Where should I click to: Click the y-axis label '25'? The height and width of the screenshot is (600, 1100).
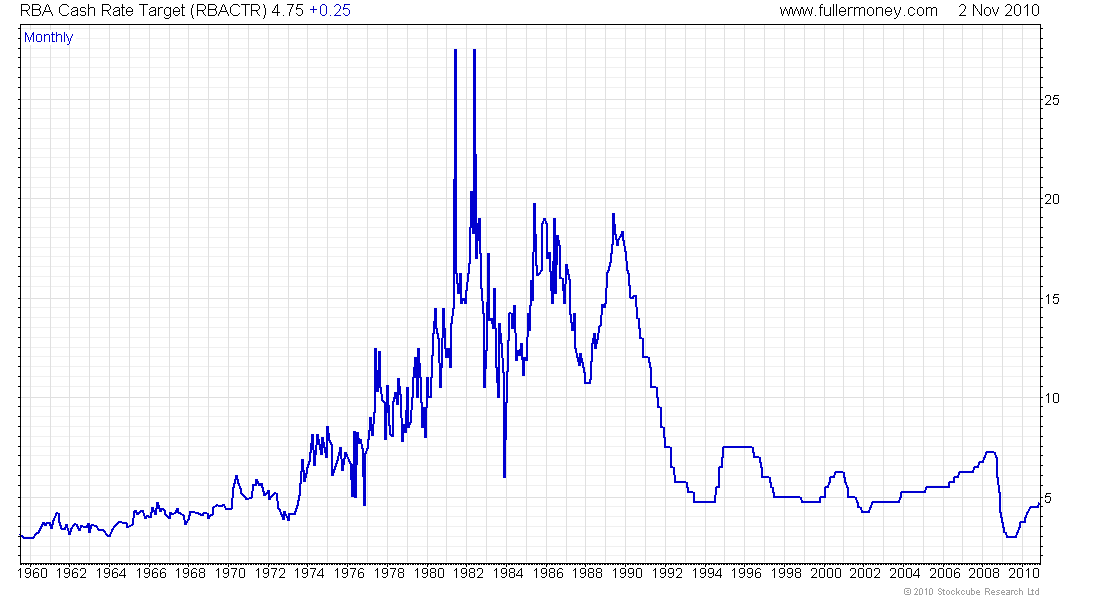click(x=1052, y=100)
